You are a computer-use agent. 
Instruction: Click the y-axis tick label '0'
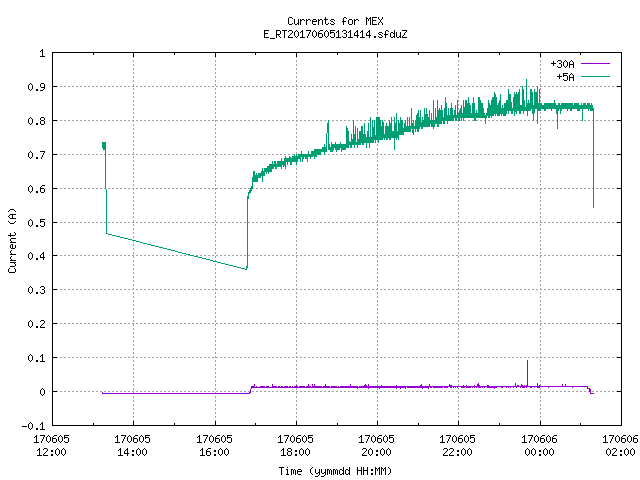42,392
